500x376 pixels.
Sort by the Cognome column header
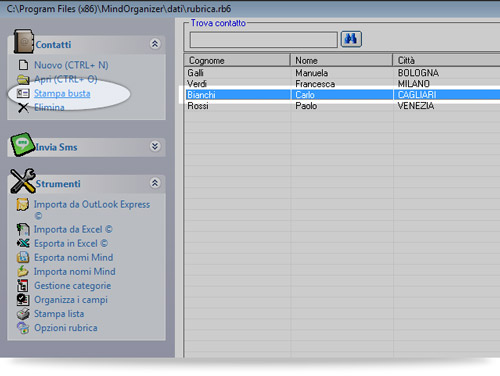pos(237,60)
